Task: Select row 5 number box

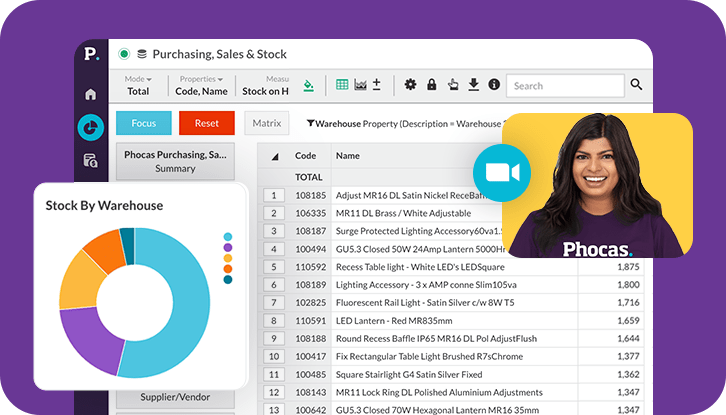Action: point(273,267)
